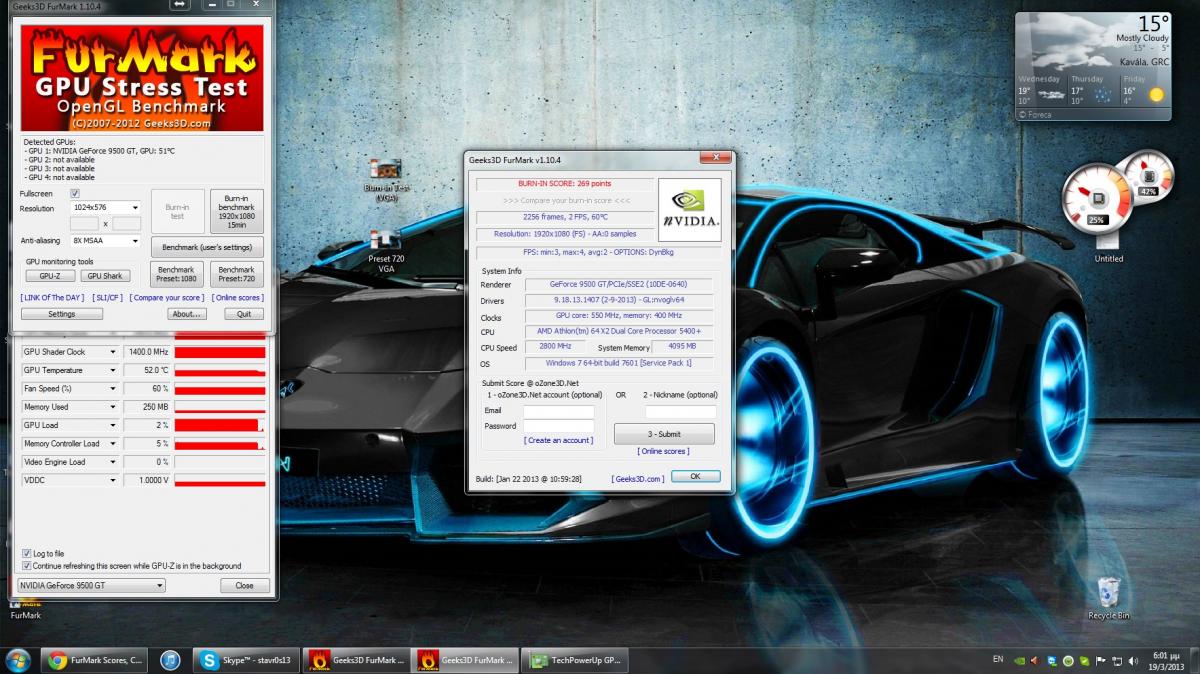The height and width of the screenshot is (674, 1200).
Task: Switch to Skype in the taskbar
Action: click(x=246, y=660)
